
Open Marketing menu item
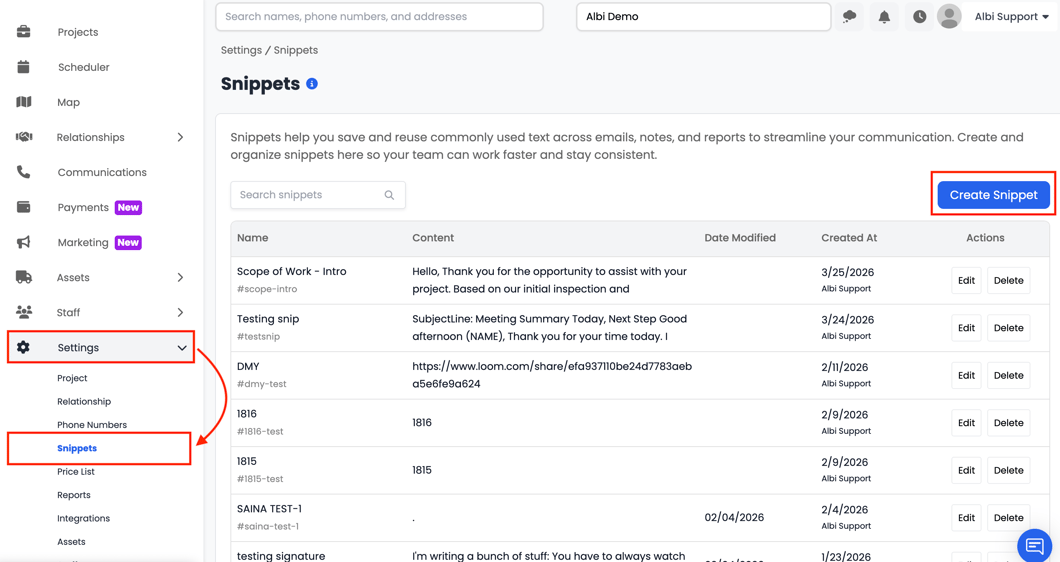pos(83,242)
